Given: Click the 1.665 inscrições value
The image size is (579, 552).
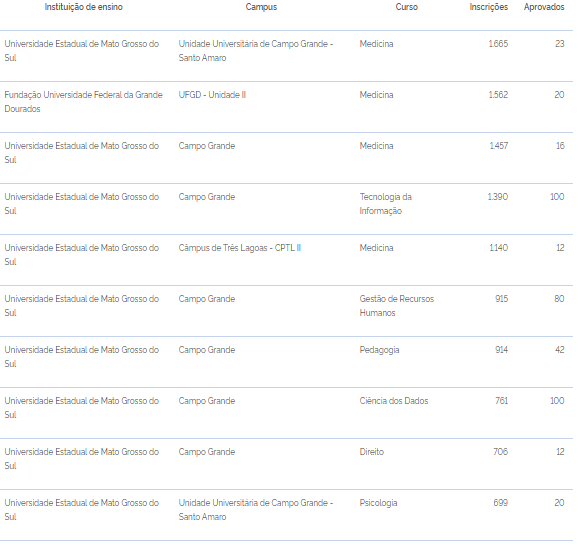Looking at the screenshot, I should tap(498, 44).
